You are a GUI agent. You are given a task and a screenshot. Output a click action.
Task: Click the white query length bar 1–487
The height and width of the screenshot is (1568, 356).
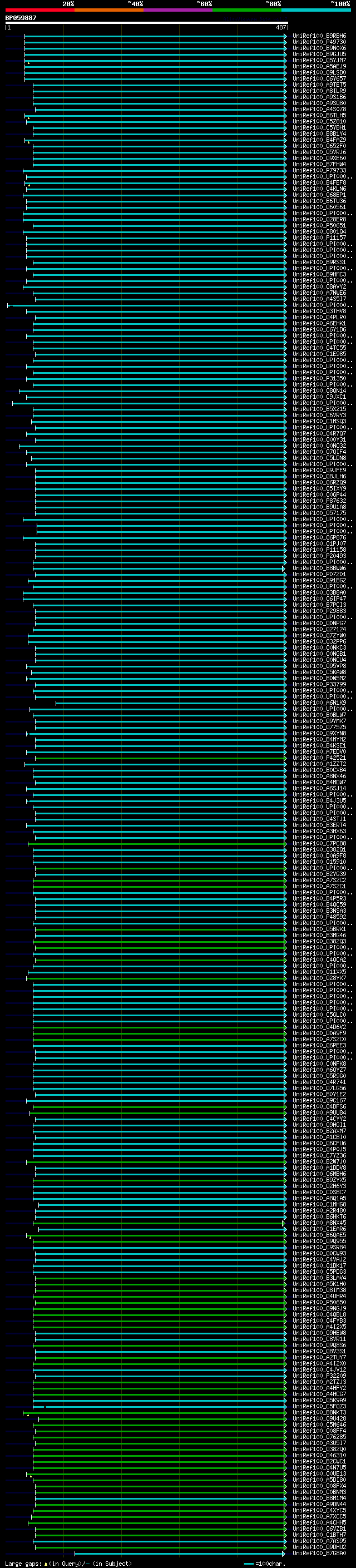point(146,22)
